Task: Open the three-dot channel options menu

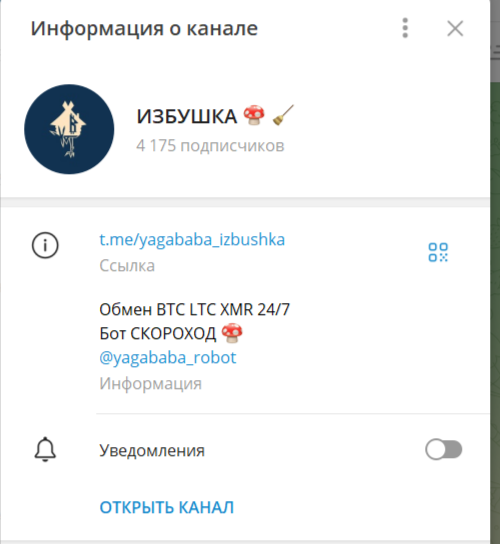Action: [405, 28]
